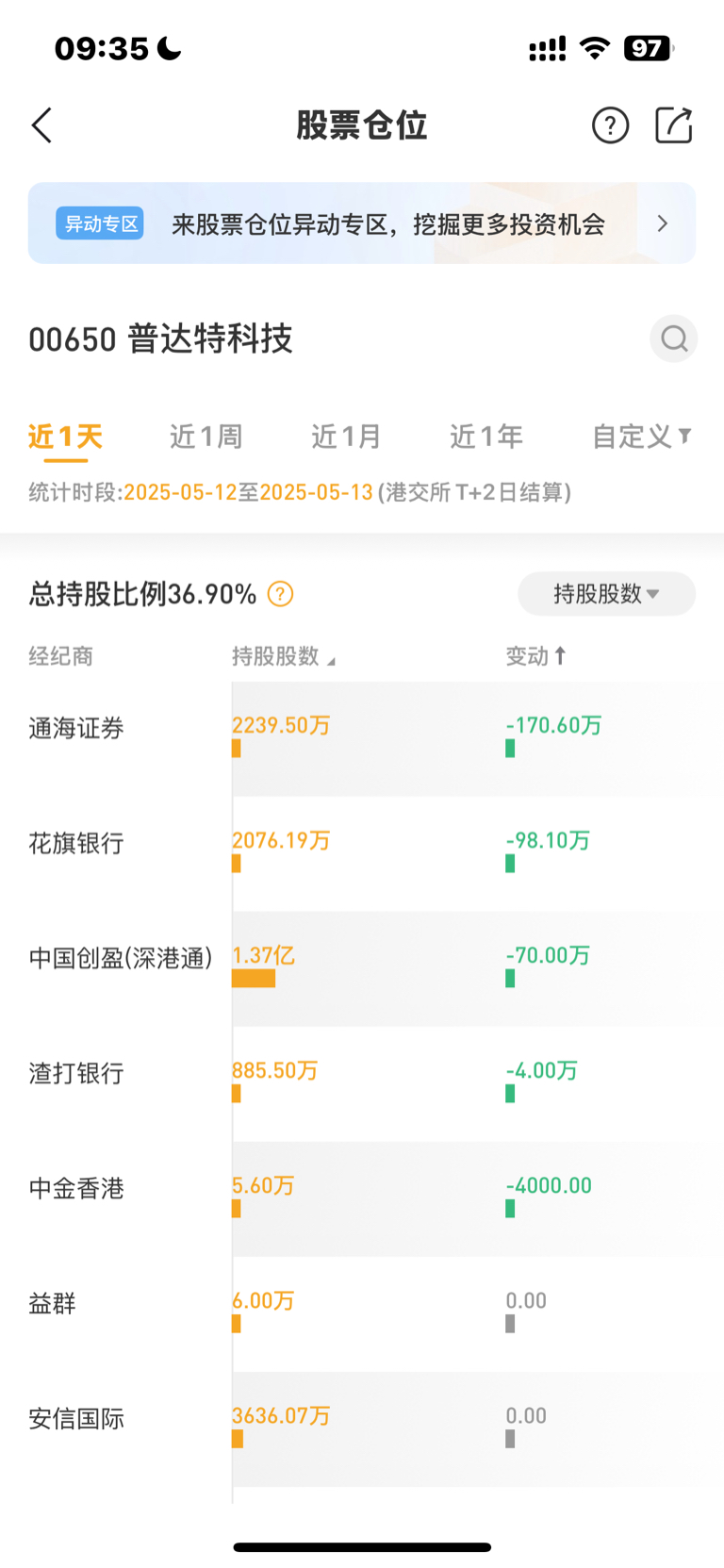Select the 近1天 tab
Viewport: 724px width, 1568px height.
65,437
